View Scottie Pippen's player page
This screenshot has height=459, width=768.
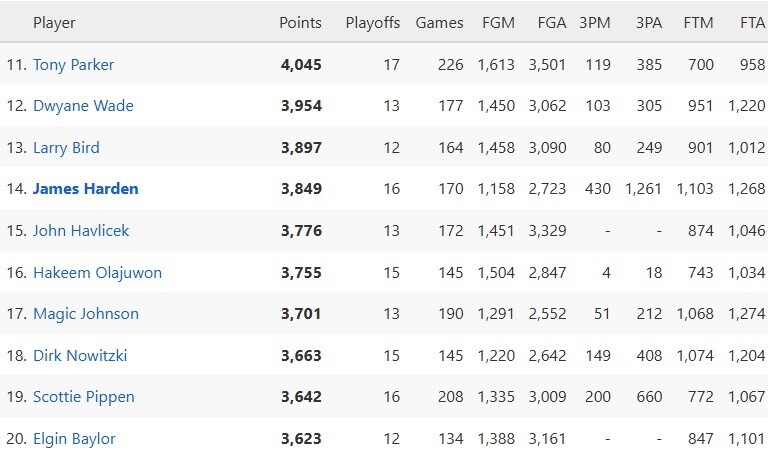tap(83, 397)
